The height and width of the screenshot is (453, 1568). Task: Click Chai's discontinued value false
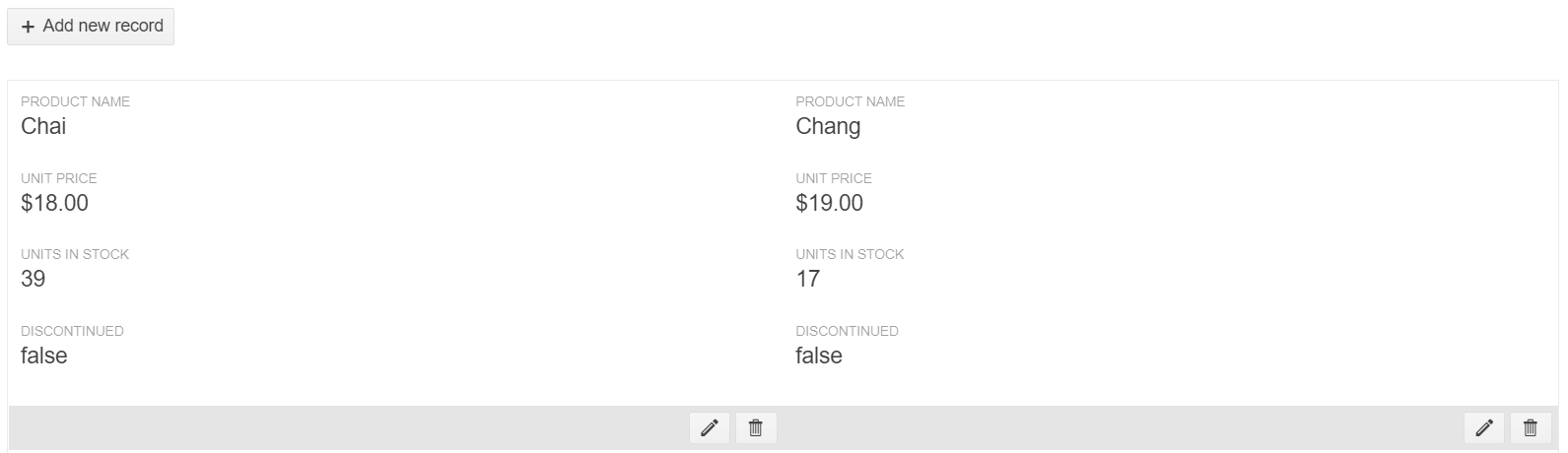44,356
